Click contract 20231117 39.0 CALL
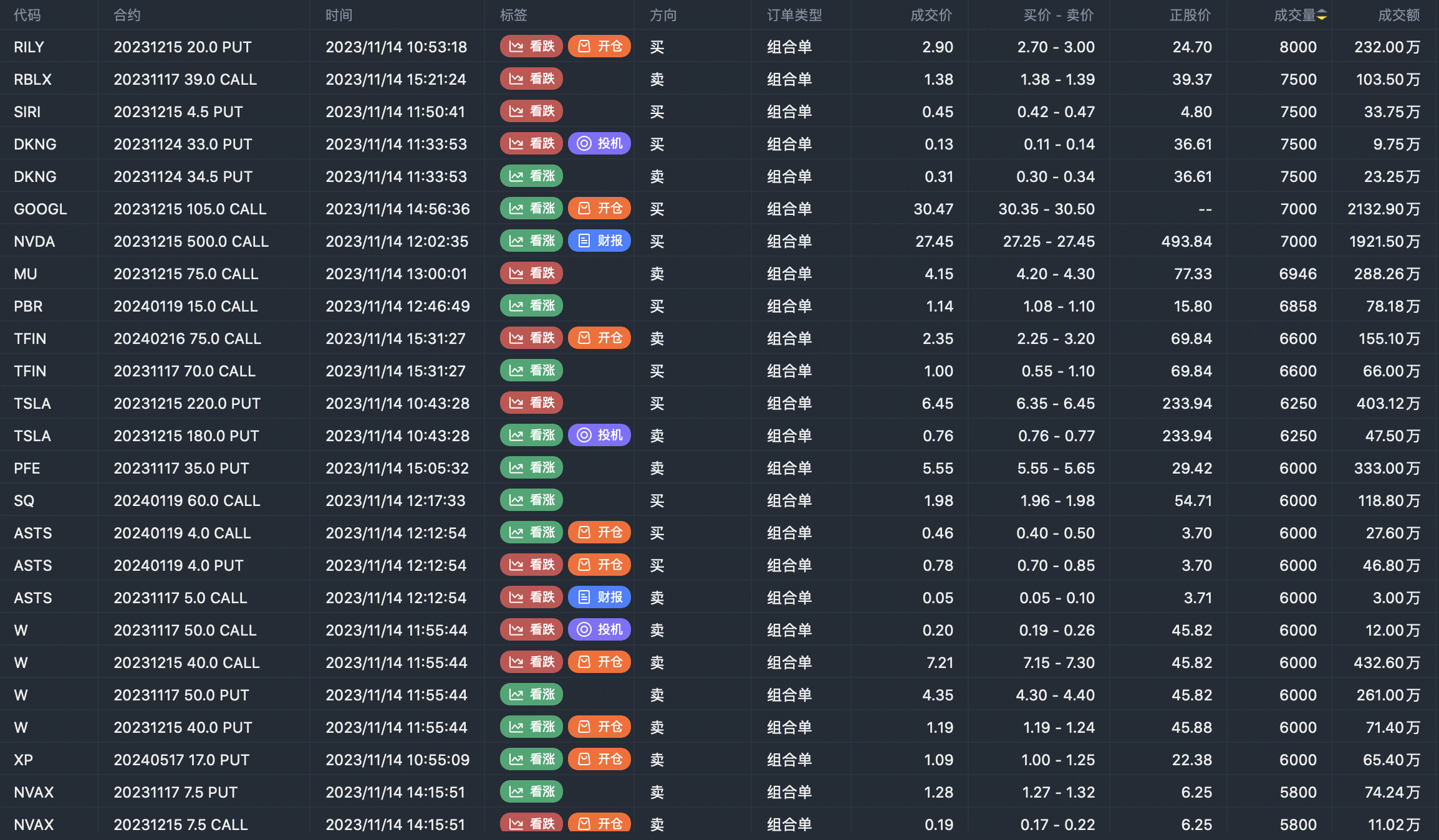1439x840 pixels. 185,79
